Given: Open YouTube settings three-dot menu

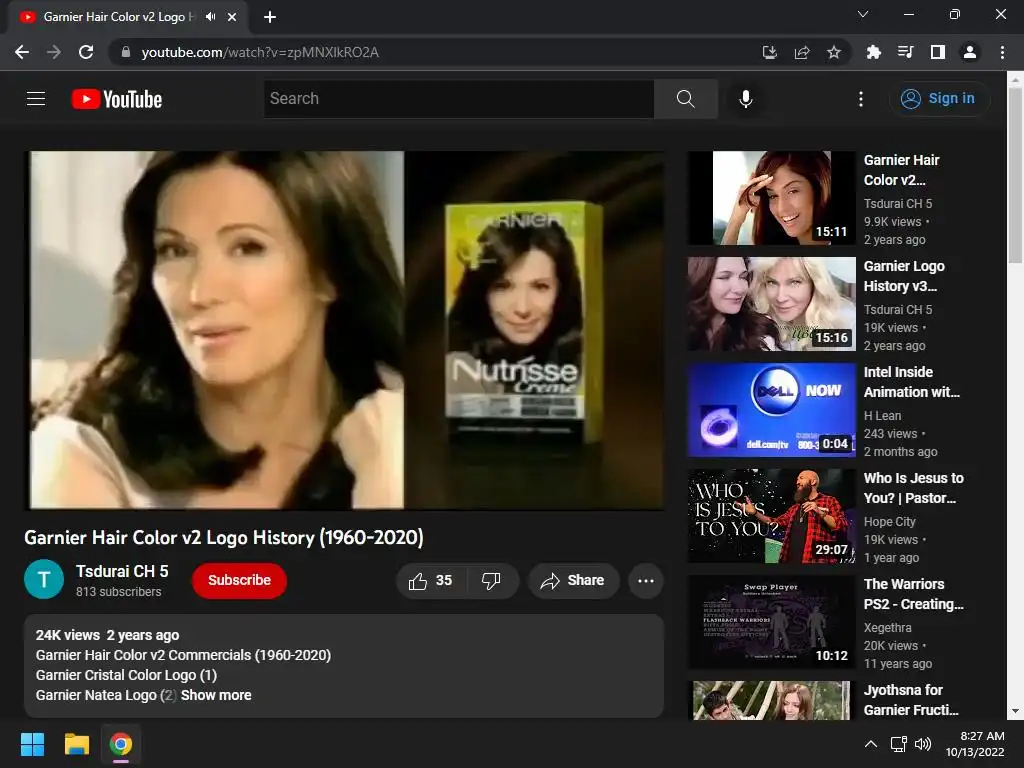Looking at the screenshot, I should coord(861,99).
